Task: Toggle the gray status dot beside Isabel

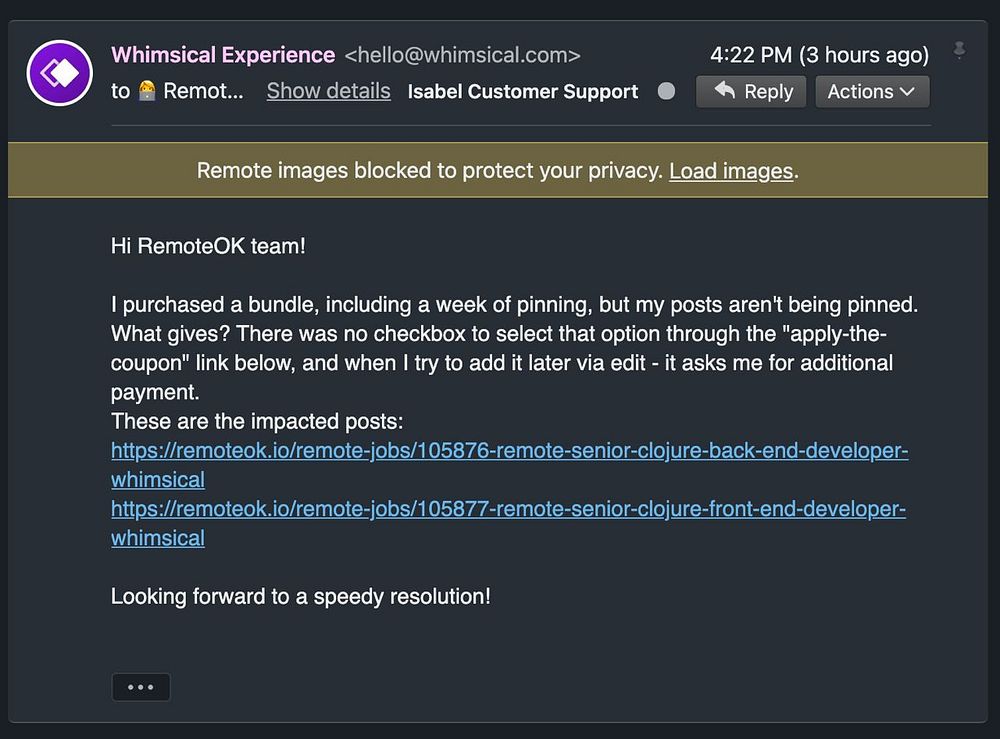Action: pos(666,91)
